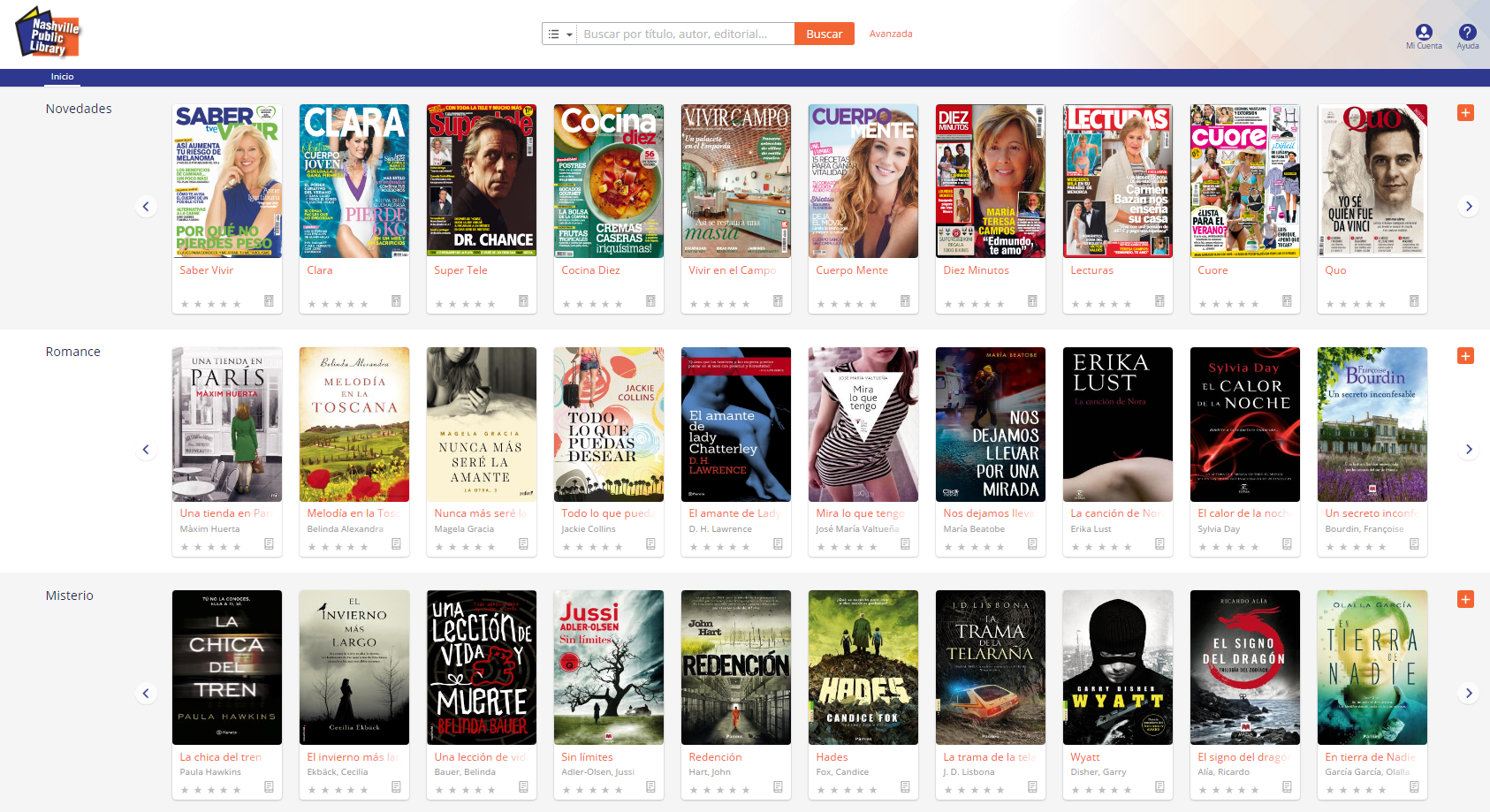Click the ebook icon on La chica del tren
This screenshot has width=1490, height=812.
[269, 787]
